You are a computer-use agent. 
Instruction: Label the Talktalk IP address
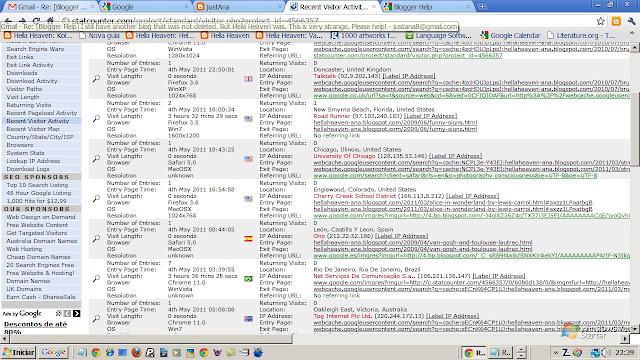pyautogui.click(x=409, y=76)
